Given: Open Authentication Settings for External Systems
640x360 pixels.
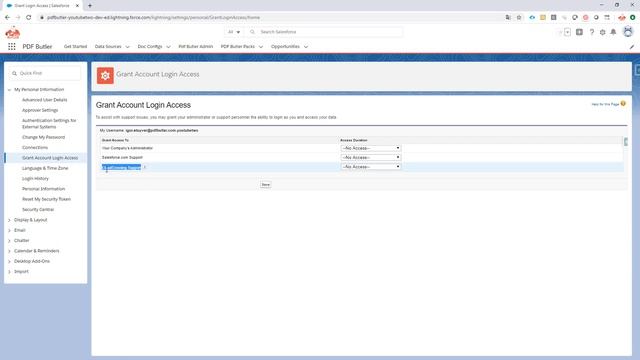Looking at the screenshot, I should pyautogui.click(x=49, y=124).
